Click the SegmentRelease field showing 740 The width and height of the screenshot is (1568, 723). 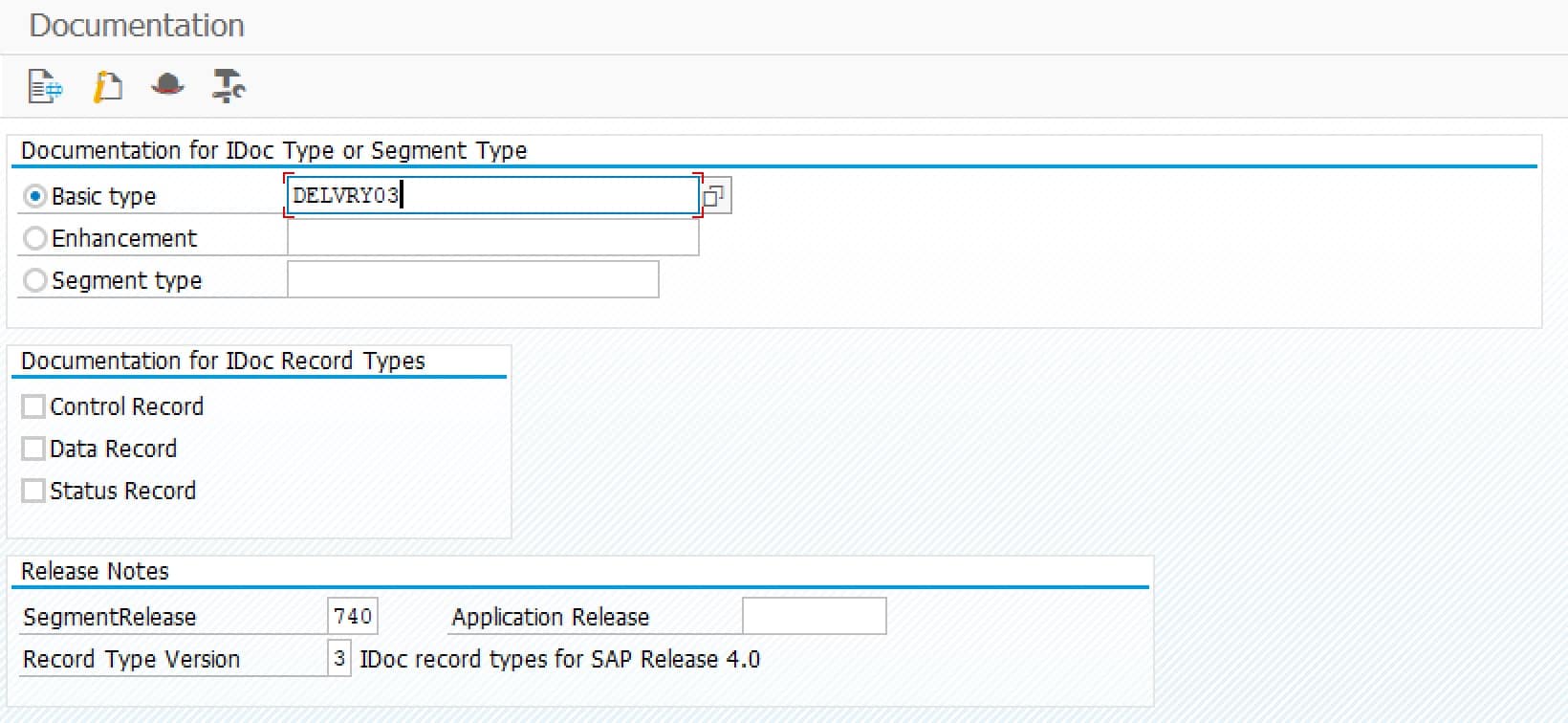tap(353, 617)
